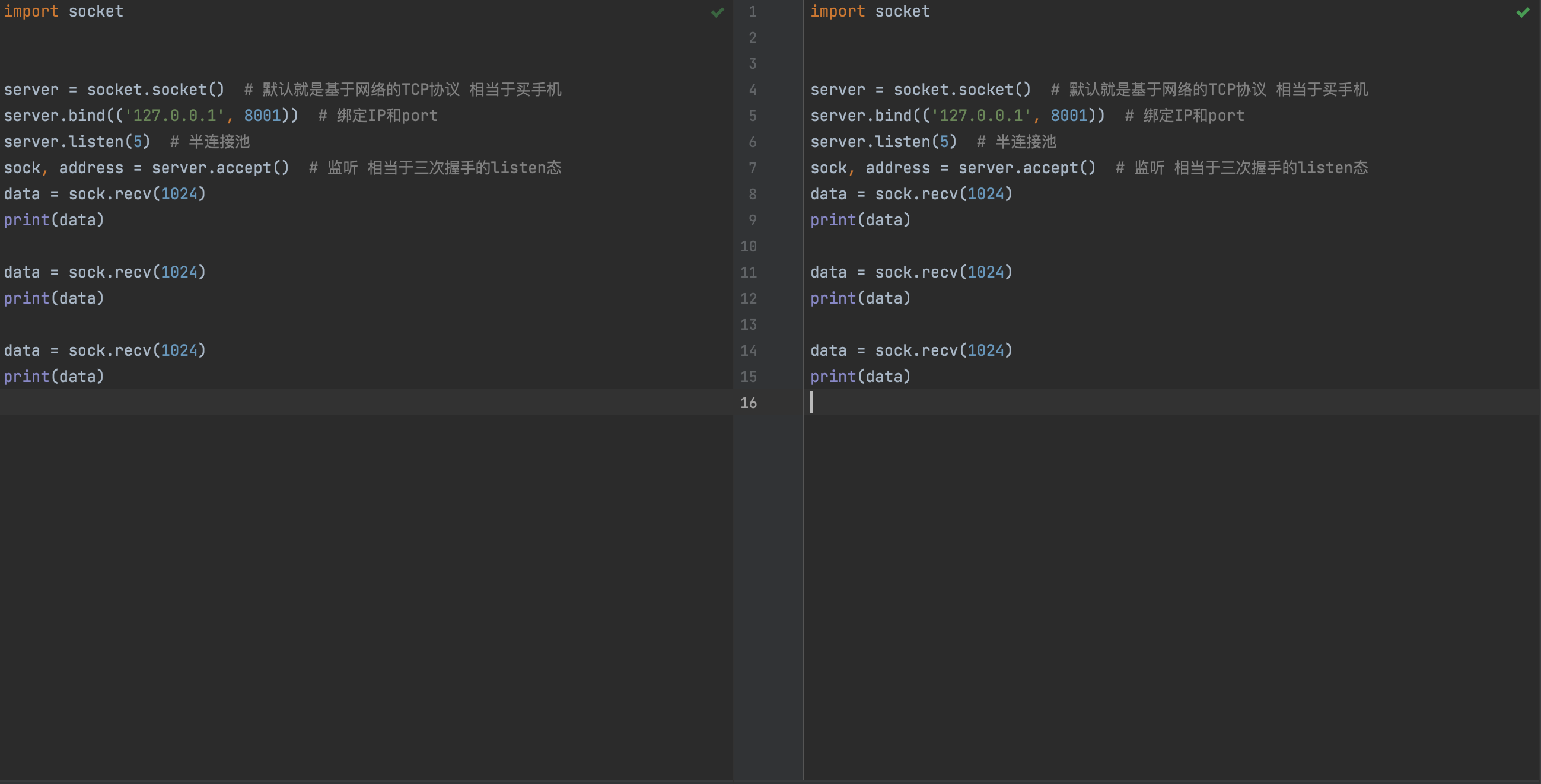Click 'print(data)' on line 9 right editor
The height and width of the screenshot is (784, 1541).
[860, 220]
